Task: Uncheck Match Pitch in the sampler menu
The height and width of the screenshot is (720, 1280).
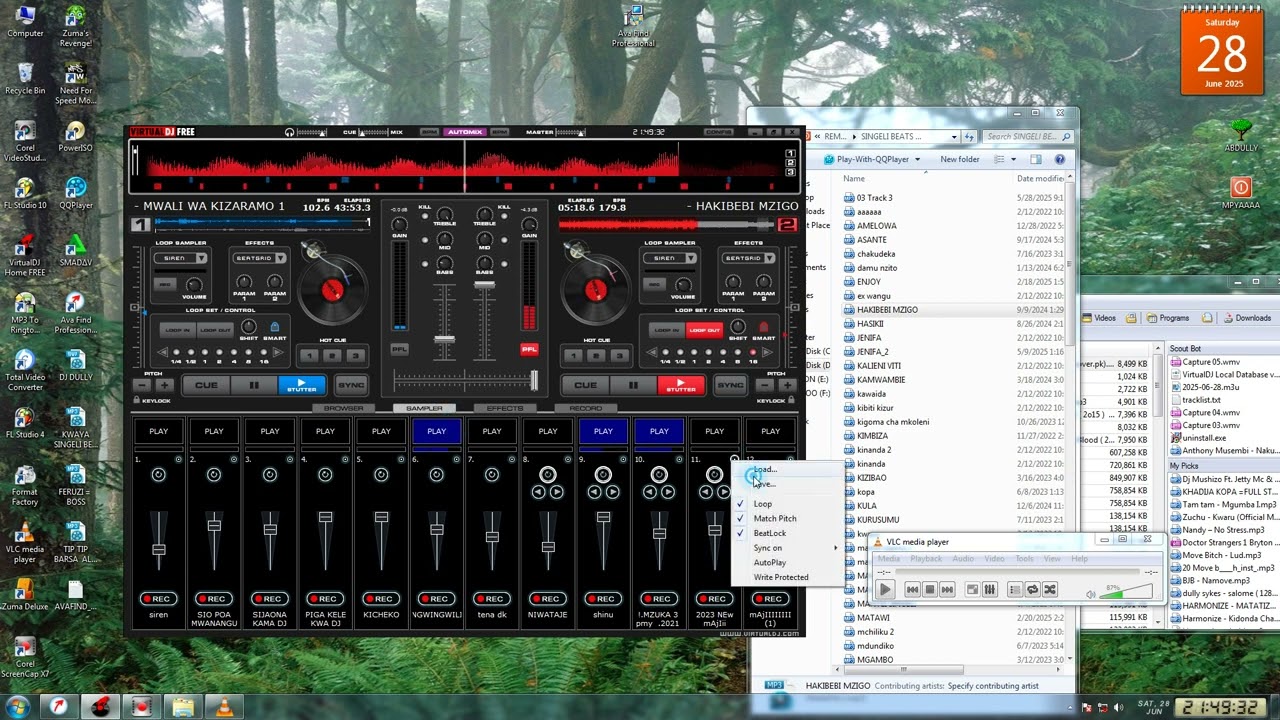Action: point(775,519)
